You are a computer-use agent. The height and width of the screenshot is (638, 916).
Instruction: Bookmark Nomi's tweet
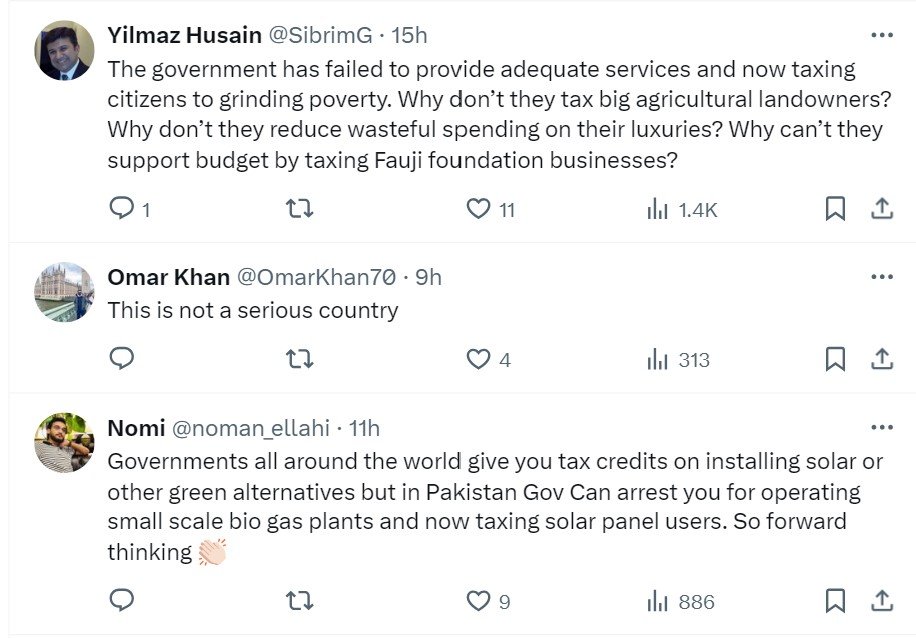pos(835,601)
